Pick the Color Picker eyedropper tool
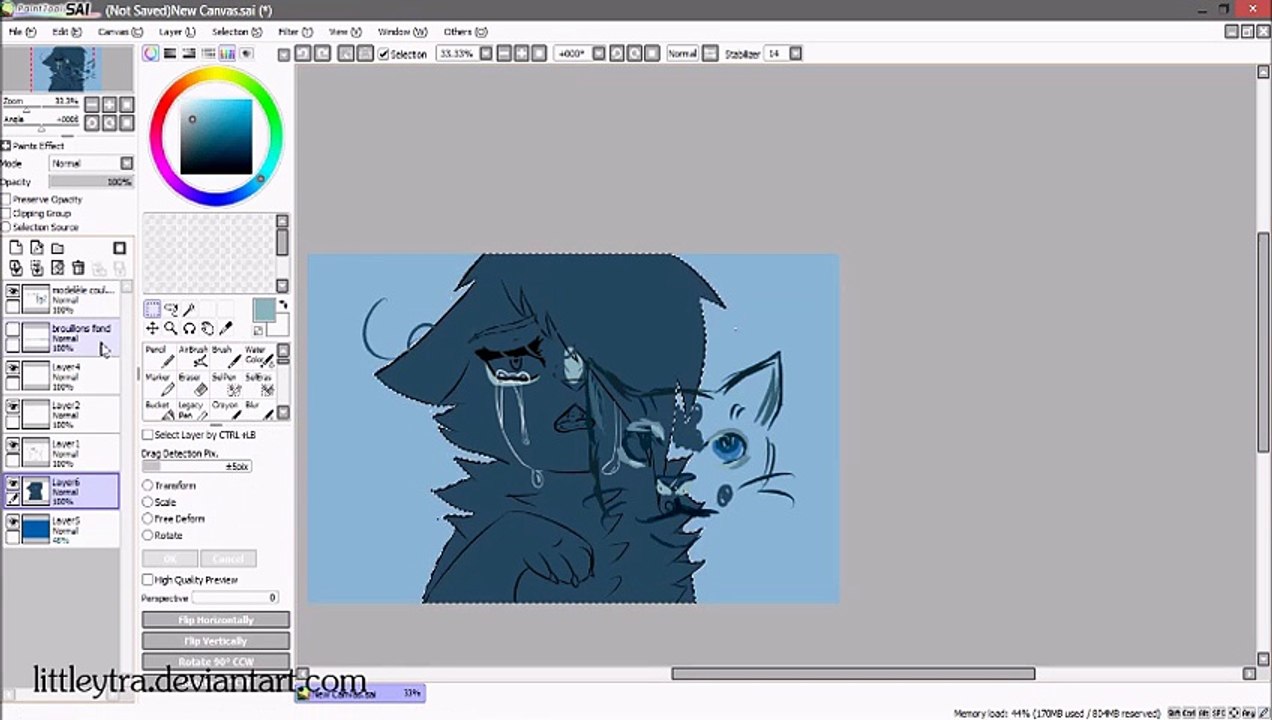The width and height of the screenshot is (1272, 720). click(226, 328)
